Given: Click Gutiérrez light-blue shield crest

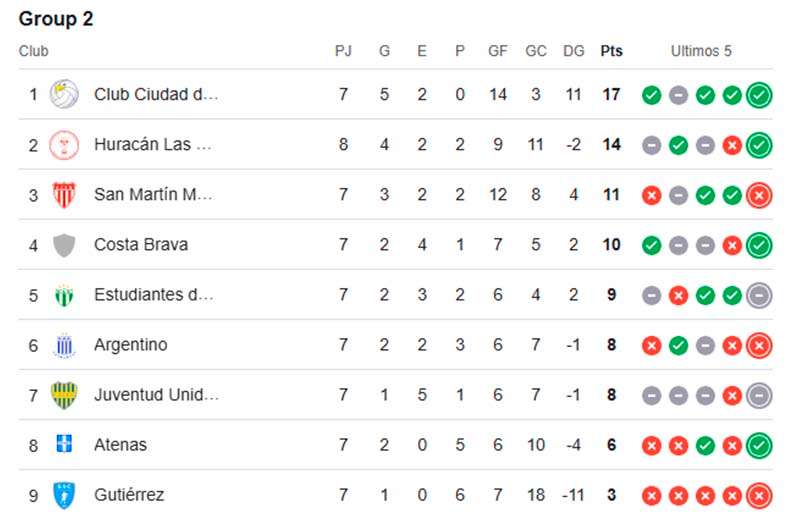Looking at the screenshot, I should tap(64, 495).
